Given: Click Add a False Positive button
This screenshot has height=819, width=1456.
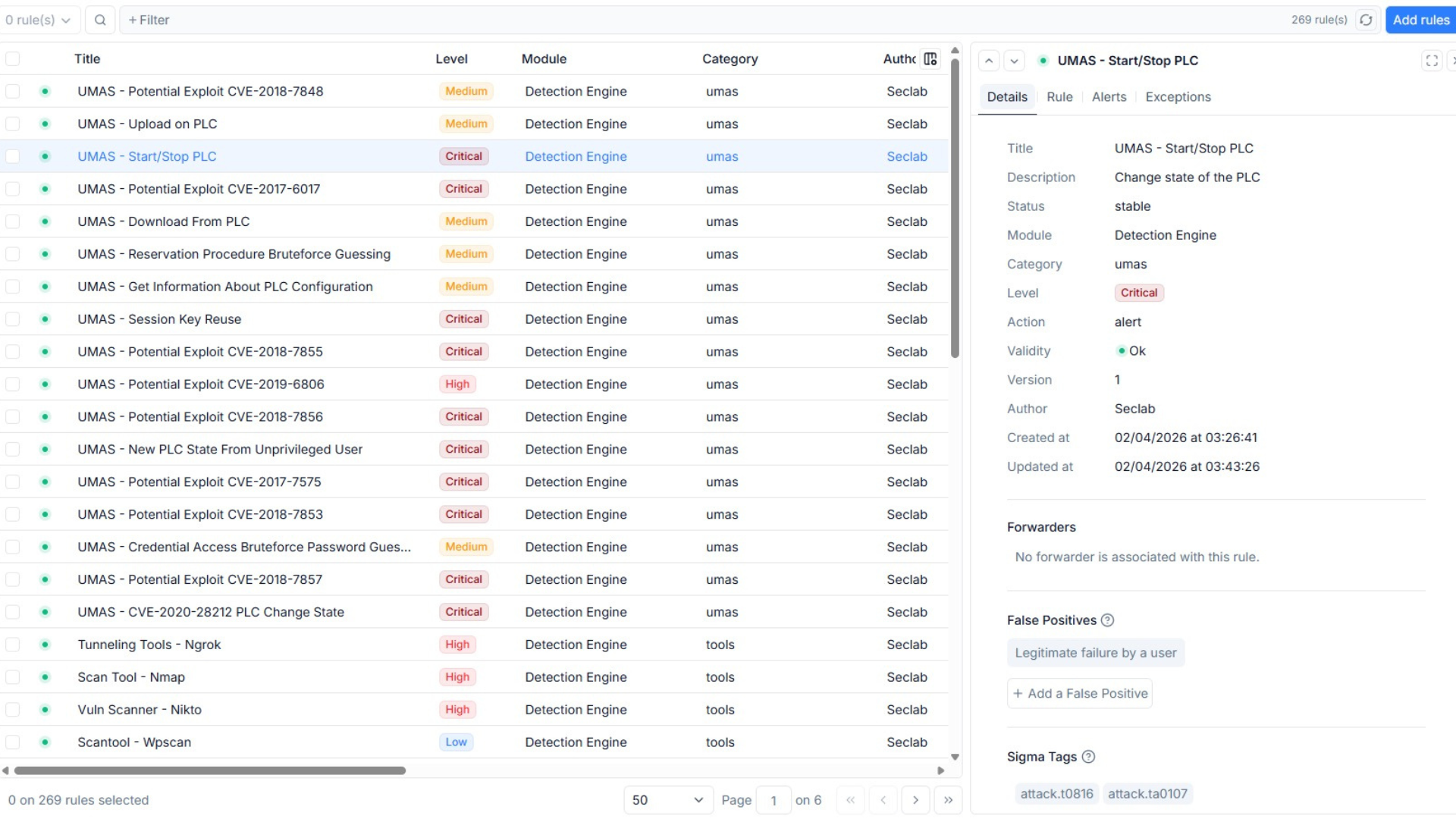Looking at the screenshot, I should (x=1080, y=694).
